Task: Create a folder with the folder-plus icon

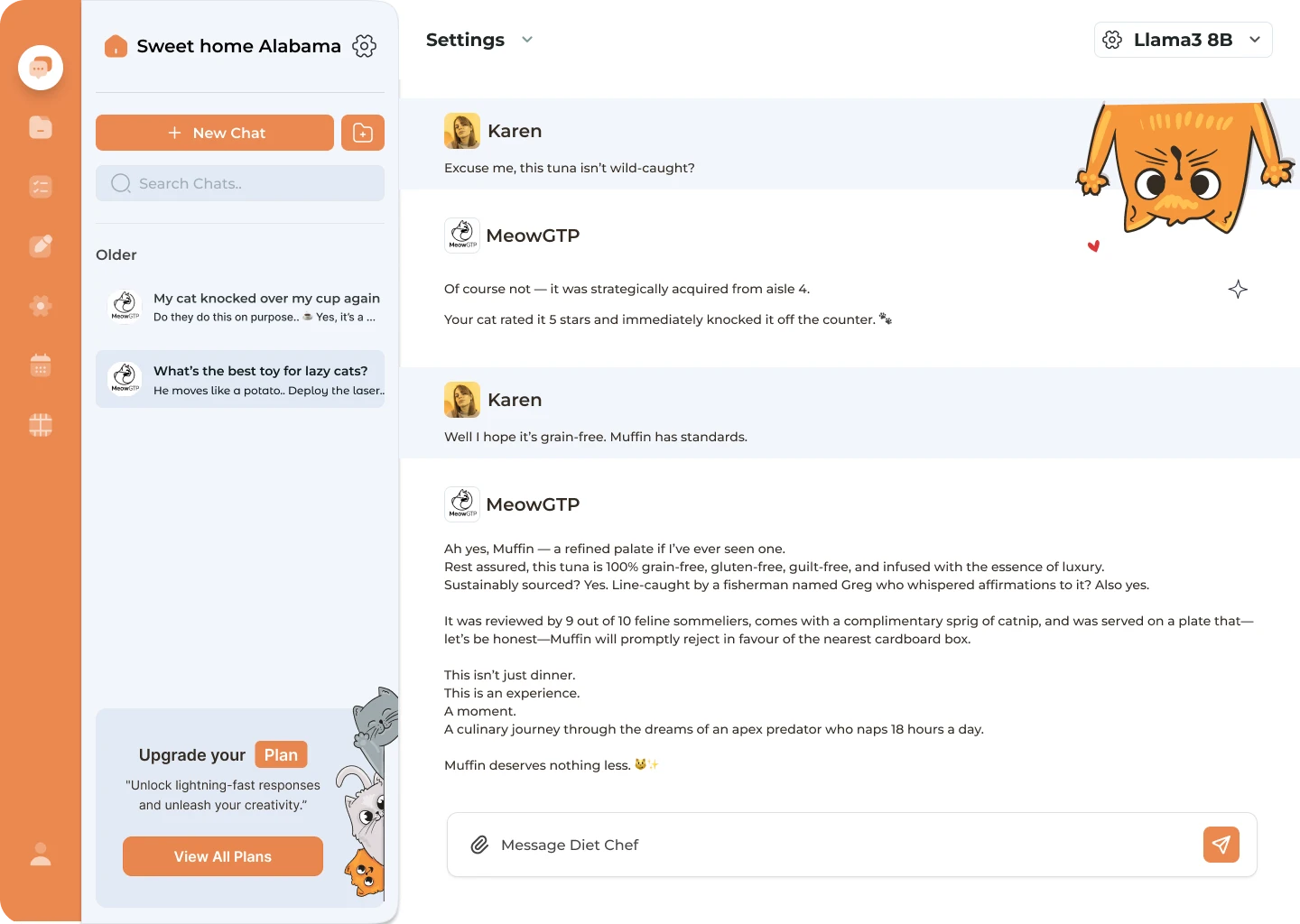Action: click(x=363, y=133)
